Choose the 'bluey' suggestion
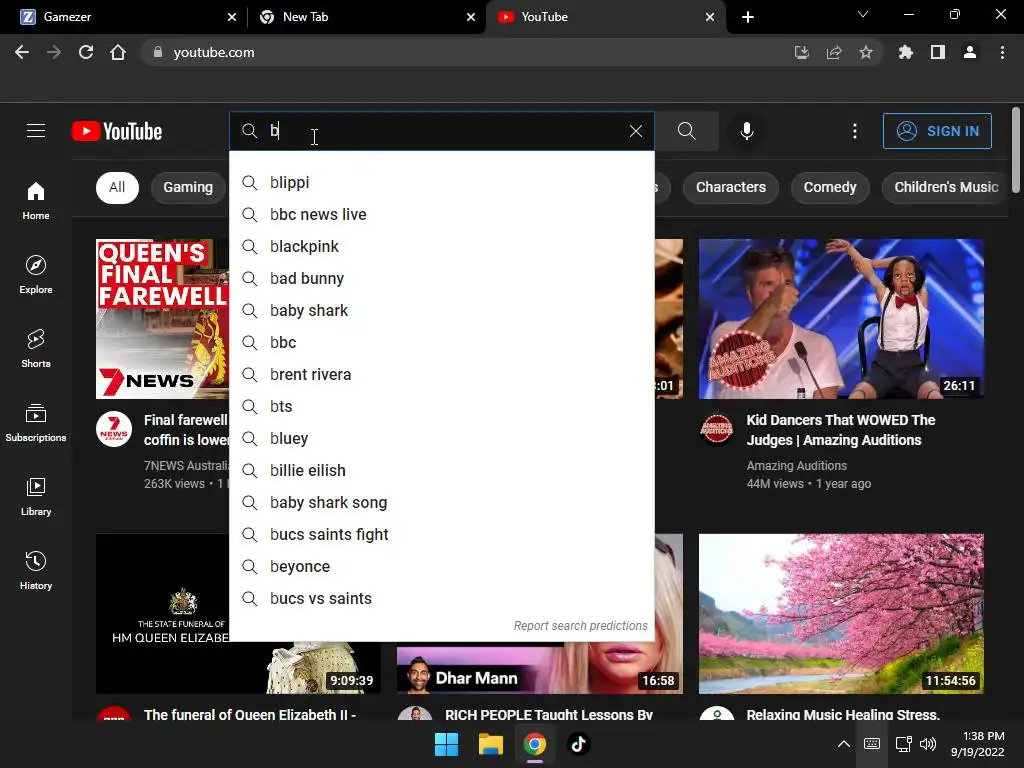This screenshot has height=768, width=1024. pyautogui.click(x=441, y=438)
